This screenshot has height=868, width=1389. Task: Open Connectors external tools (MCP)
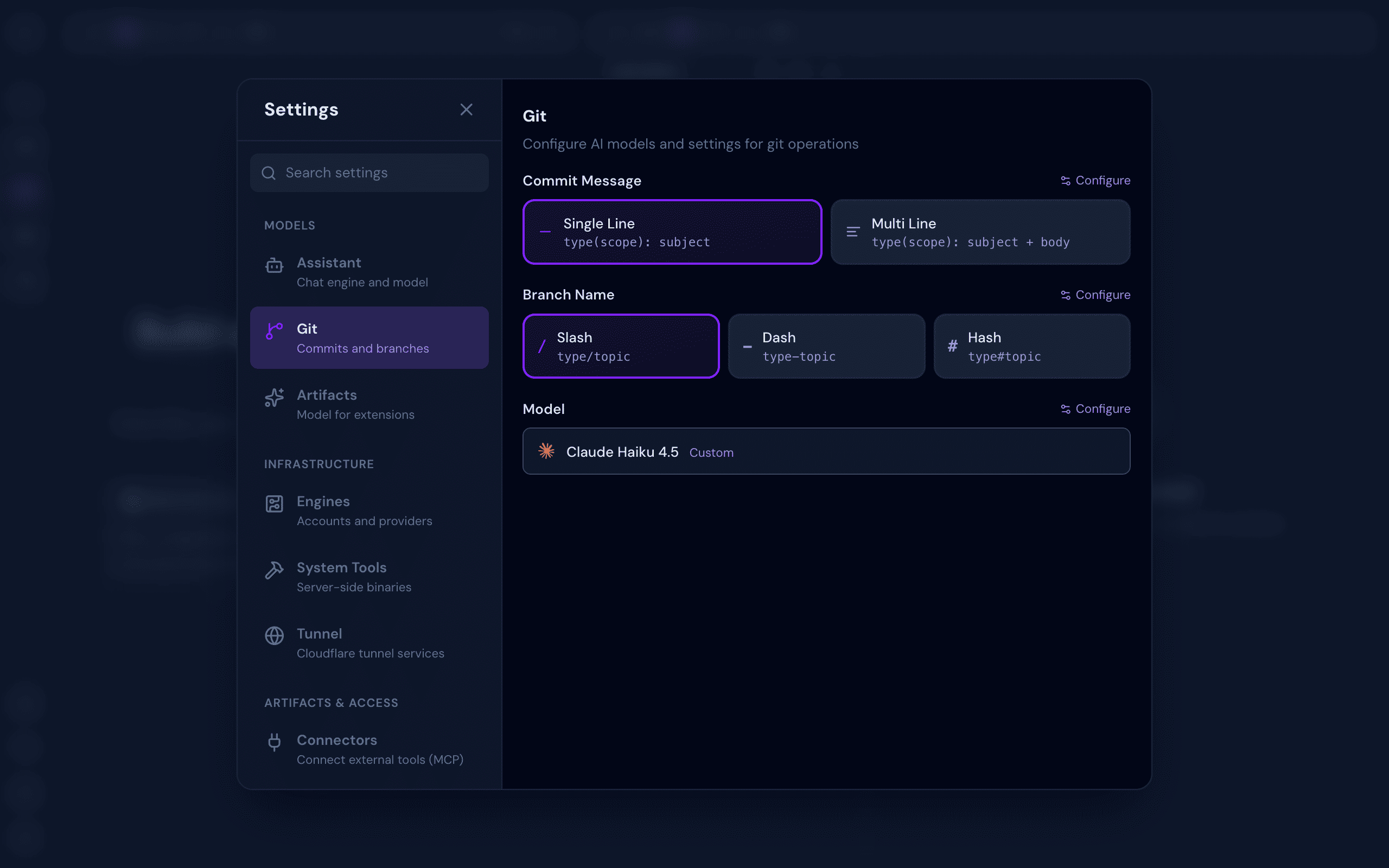click(x=369, y=749)
